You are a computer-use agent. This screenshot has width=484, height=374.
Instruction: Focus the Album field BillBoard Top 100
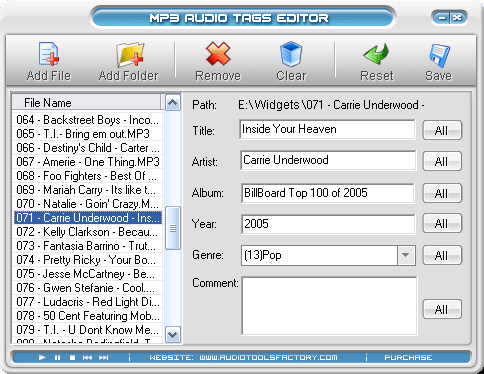click(x=328, y=193)
